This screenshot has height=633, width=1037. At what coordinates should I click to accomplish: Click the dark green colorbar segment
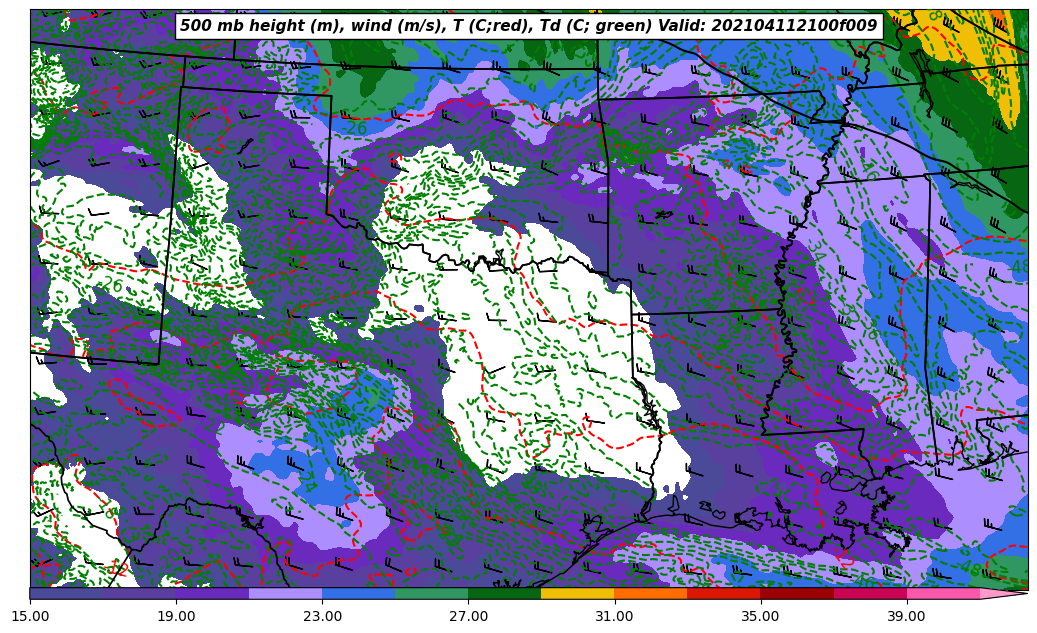504,593
